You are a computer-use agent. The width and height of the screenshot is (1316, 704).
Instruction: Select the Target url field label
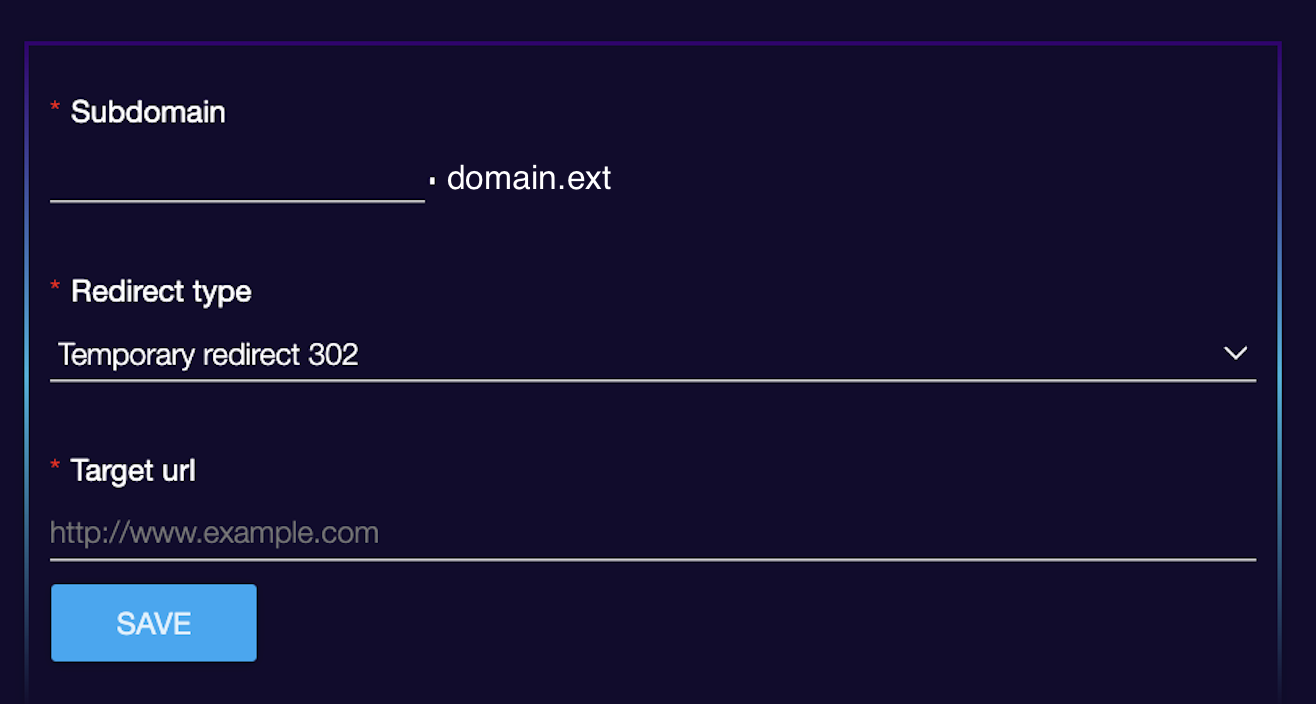[x=133, y=470]
